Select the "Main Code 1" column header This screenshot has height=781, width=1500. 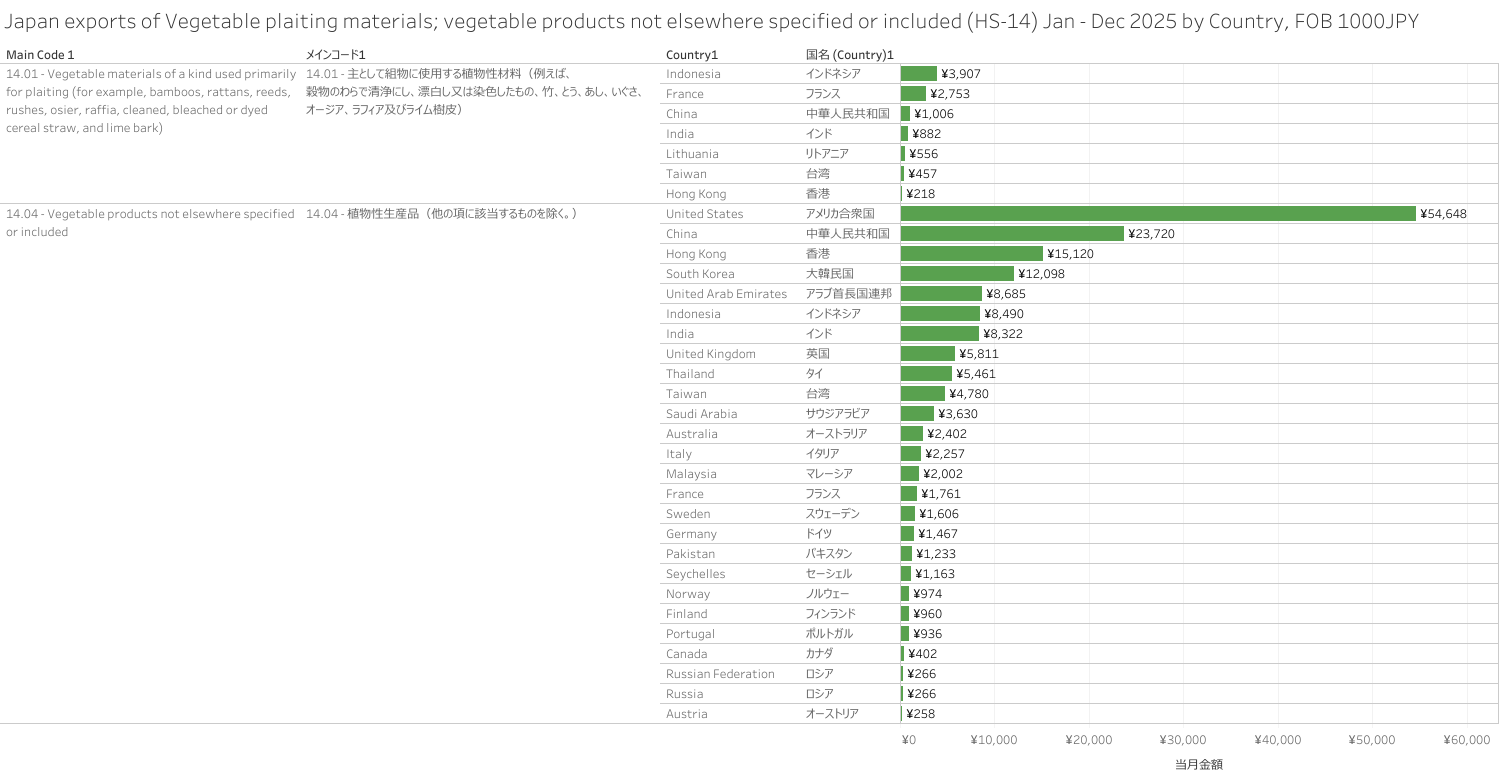click(x=40, y=54)
